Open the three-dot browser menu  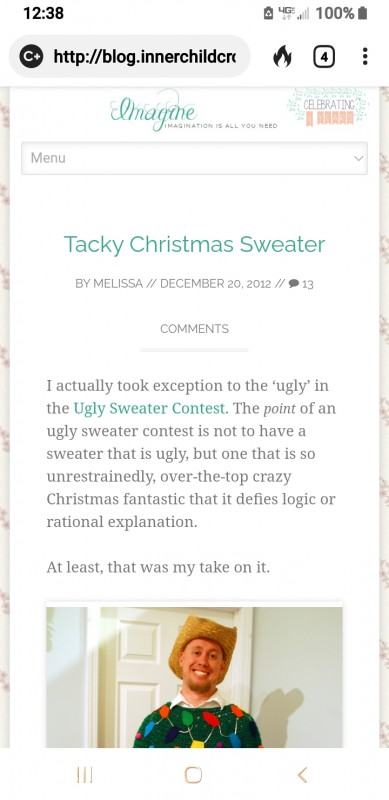364,56
